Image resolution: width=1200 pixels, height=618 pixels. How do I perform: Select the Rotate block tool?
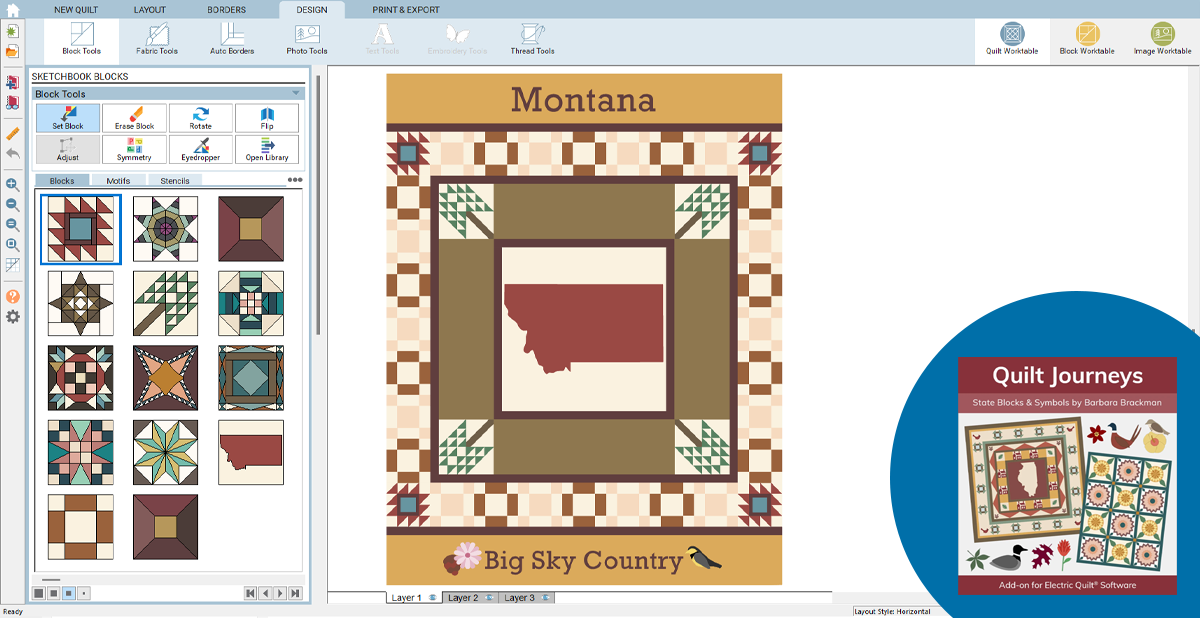click(x=200, y=118)
